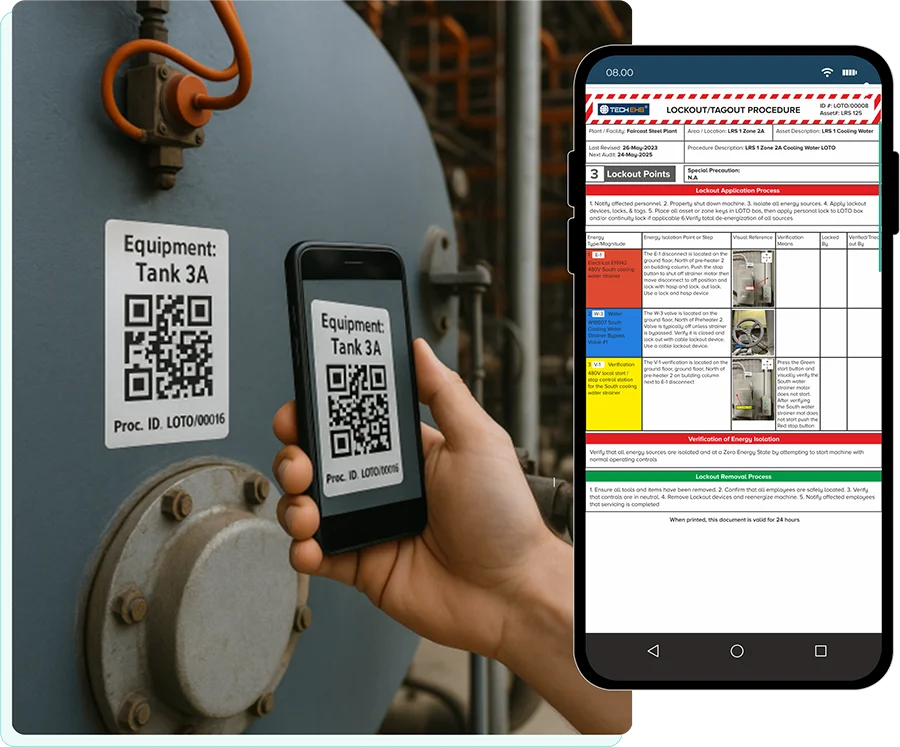
Task: Click the Verification Means column header
Action: pos(797,240)
